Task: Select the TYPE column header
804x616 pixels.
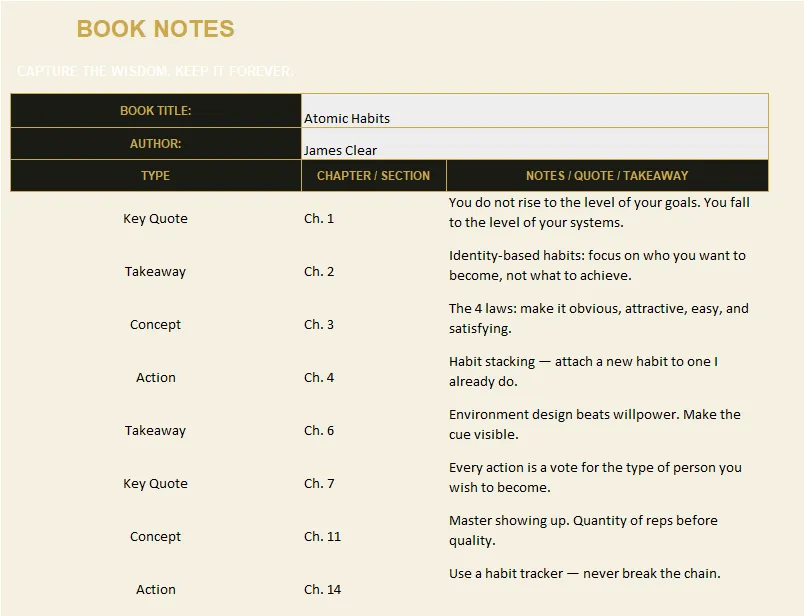Action: tap(156, 175)
